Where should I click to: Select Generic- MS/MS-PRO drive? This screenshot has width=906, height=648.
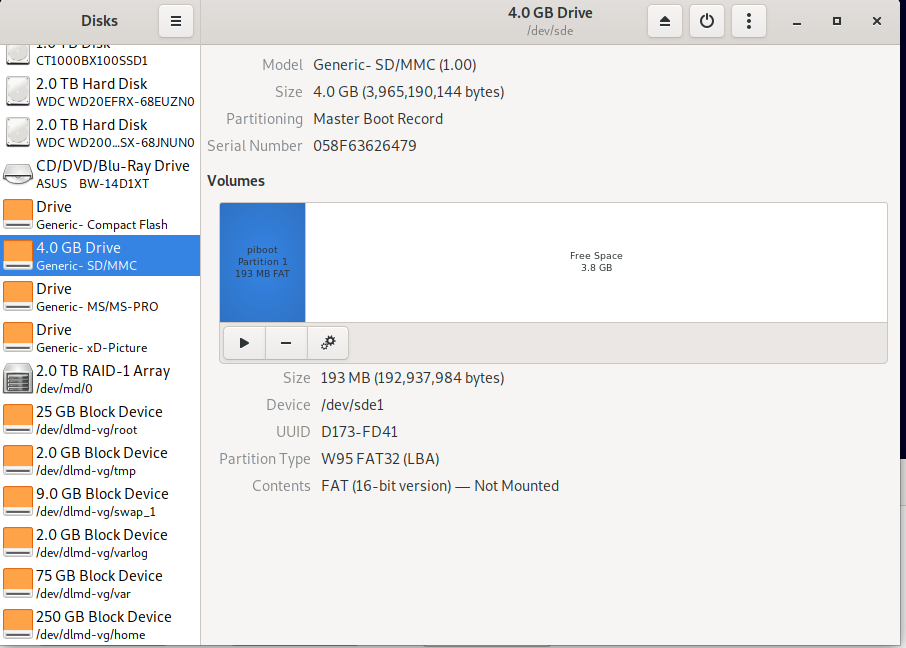tap(100, 297)
